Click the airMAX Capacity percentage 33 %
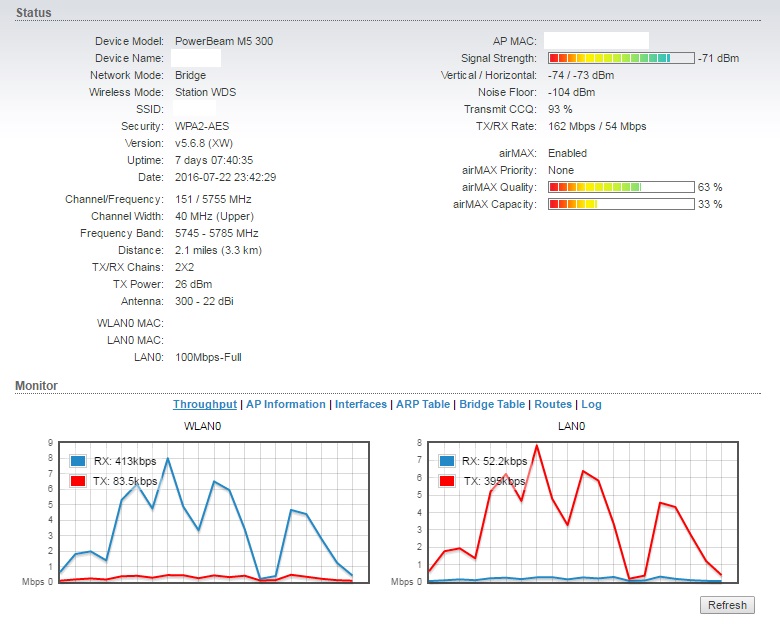This screenshot has height=624, width=780. (710, 204)
